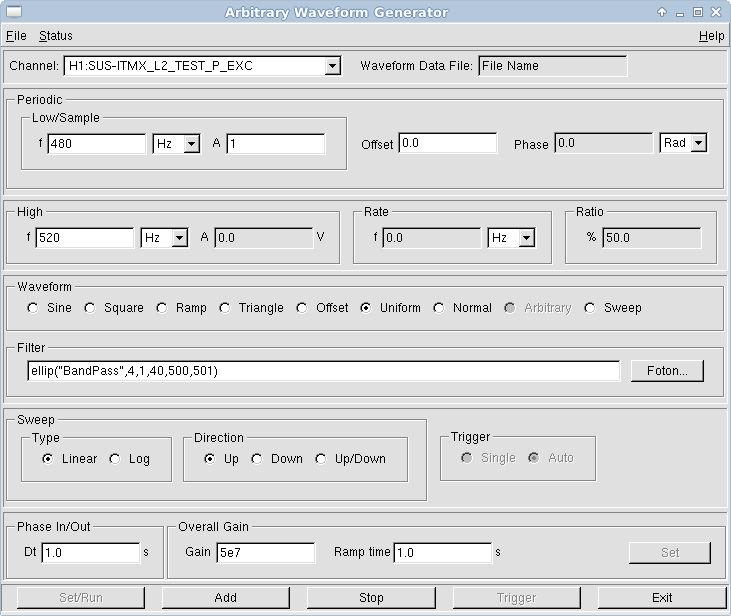Choose the Normal waveform option

439,308
